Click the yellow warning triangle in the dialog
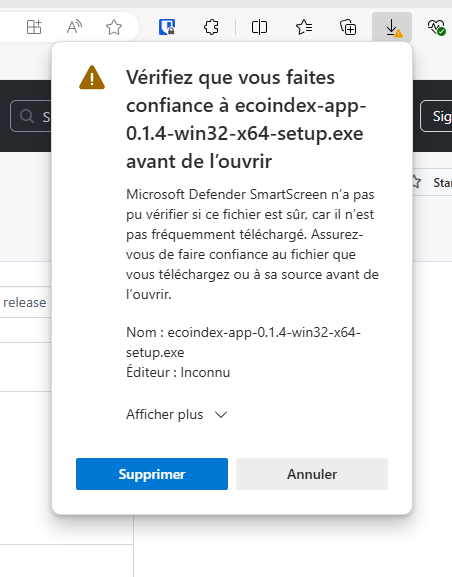 92,78
